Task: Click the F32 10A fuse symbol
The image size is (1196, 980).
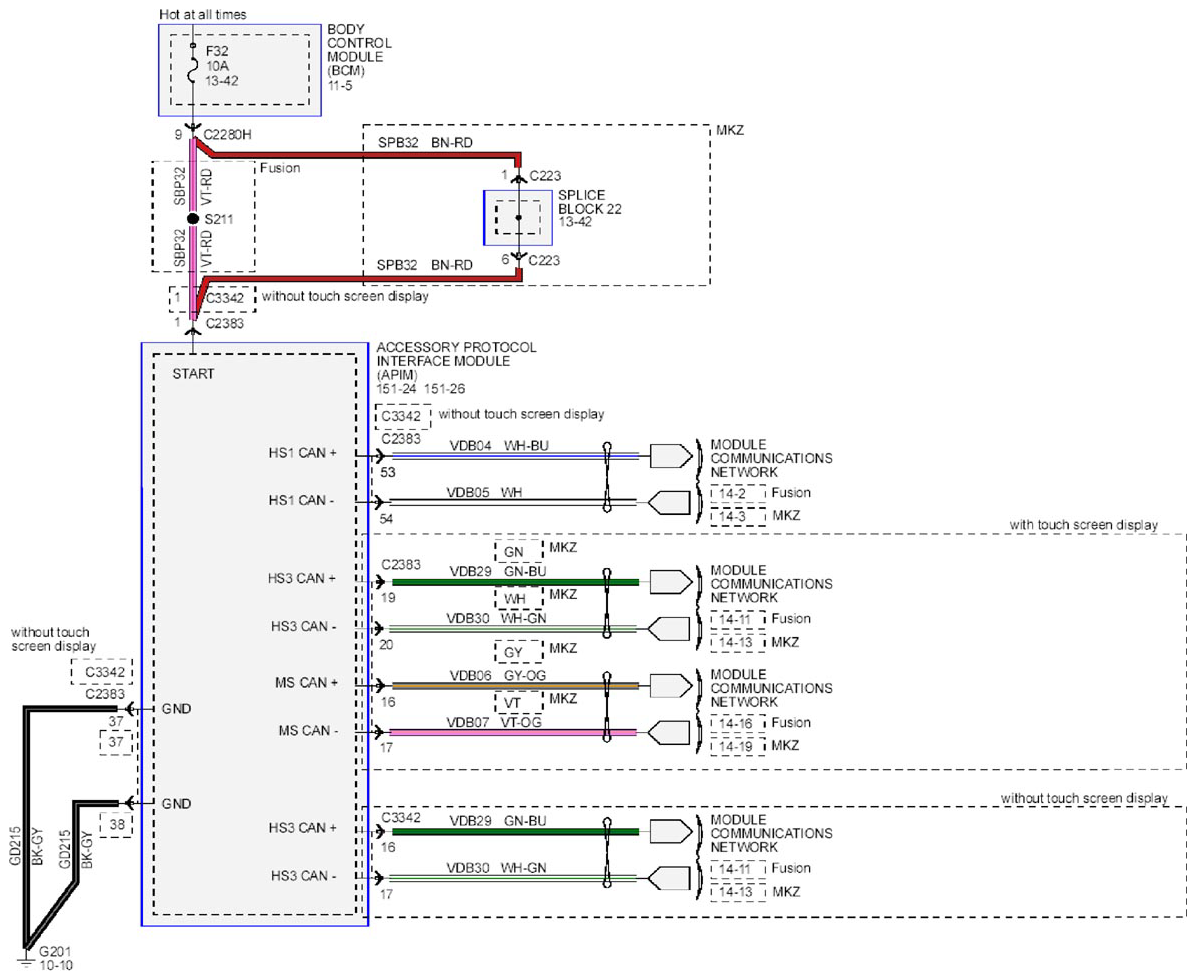Action: [193, 67]
